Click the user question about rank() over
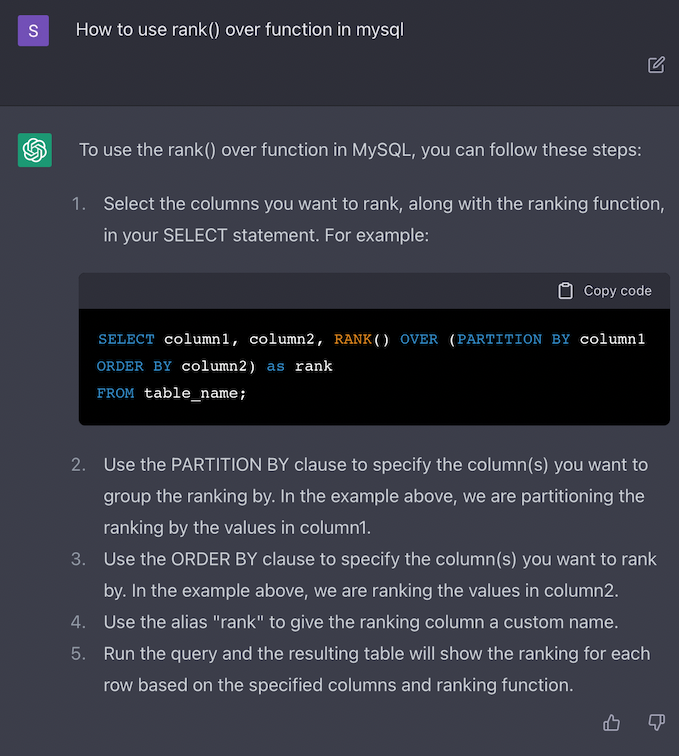The width and height of the screenshot is (679, 756). [240, 30]
